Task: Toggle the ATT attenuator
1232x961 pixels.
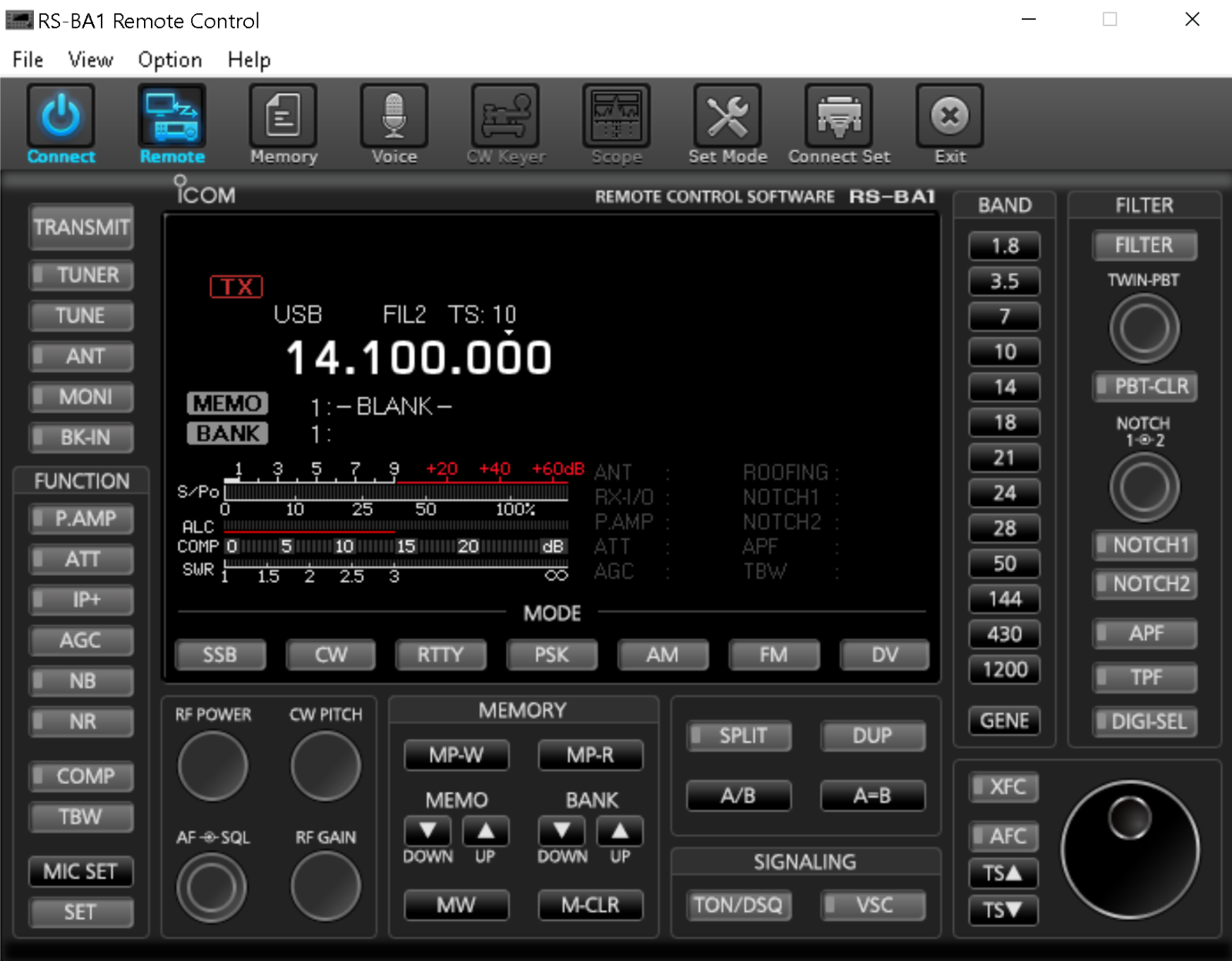Action: click(x=82, y=559)
